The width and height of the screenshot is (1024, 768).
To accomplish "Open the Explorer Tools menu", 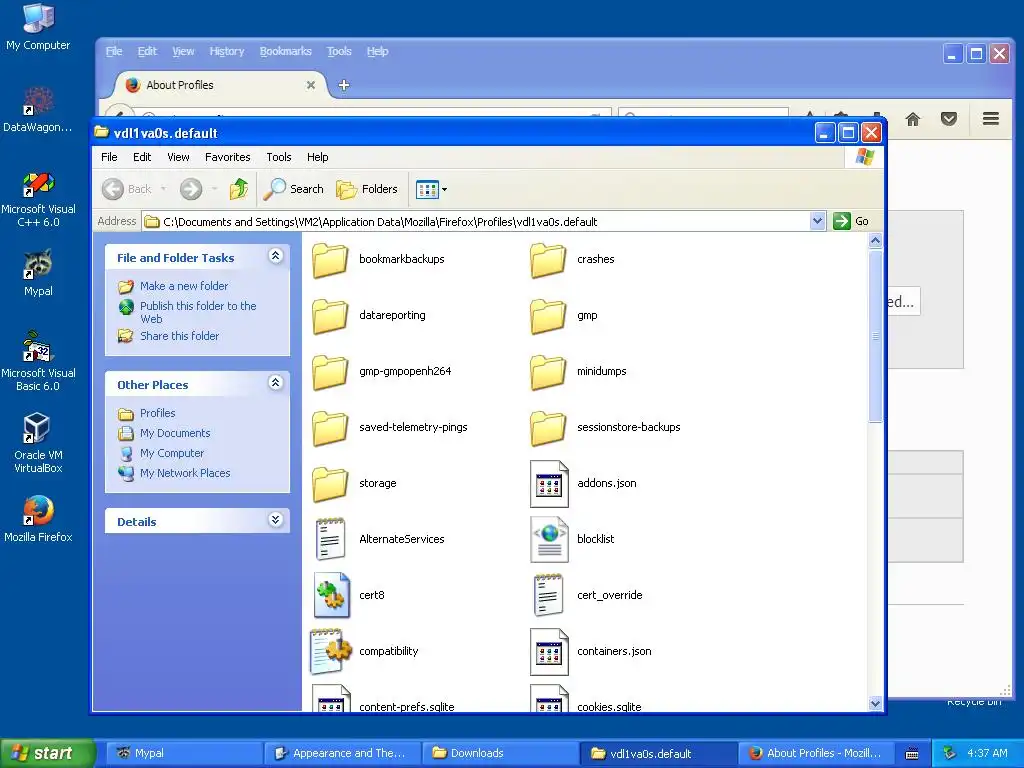I will (x=279, y=157).
